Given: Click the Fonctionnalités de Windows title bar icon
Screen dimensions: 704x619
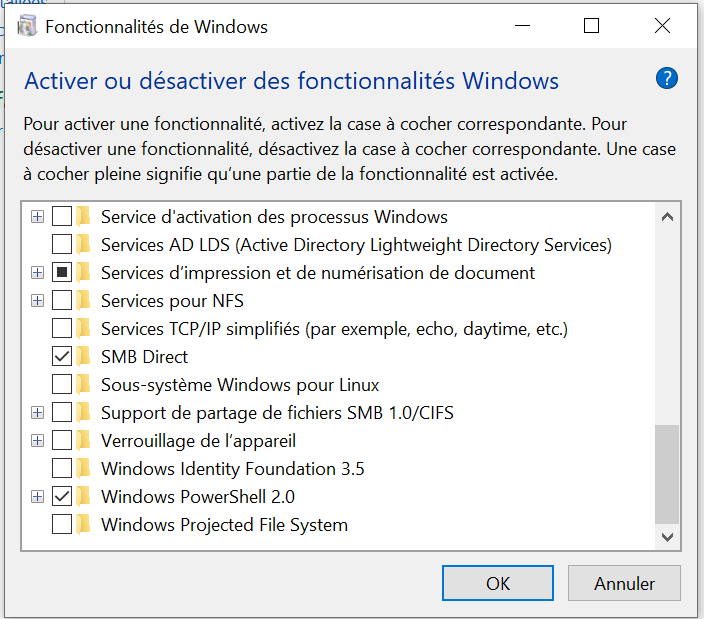Looking at the screenshot, I should 26,26.
